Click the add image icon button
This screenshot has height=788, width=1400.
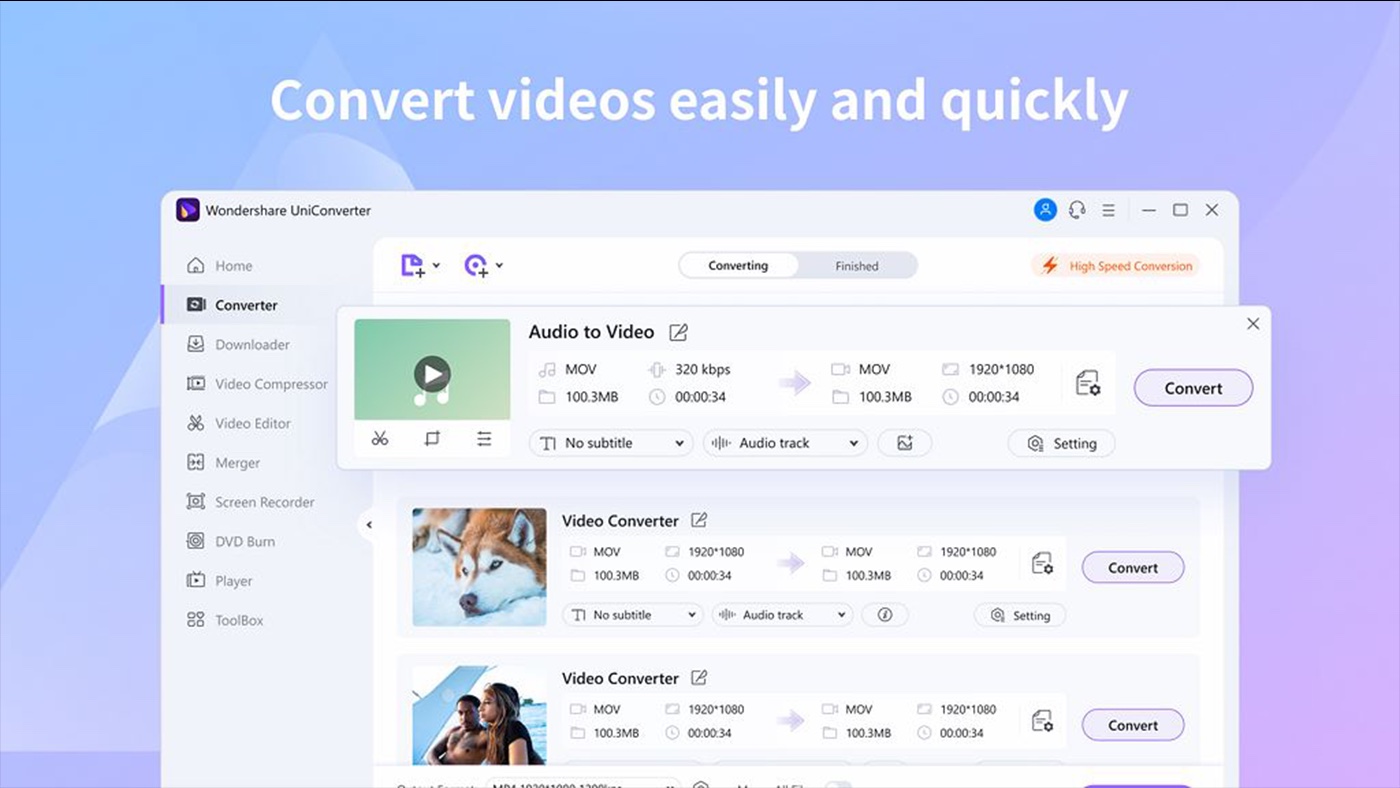point(905,443)
